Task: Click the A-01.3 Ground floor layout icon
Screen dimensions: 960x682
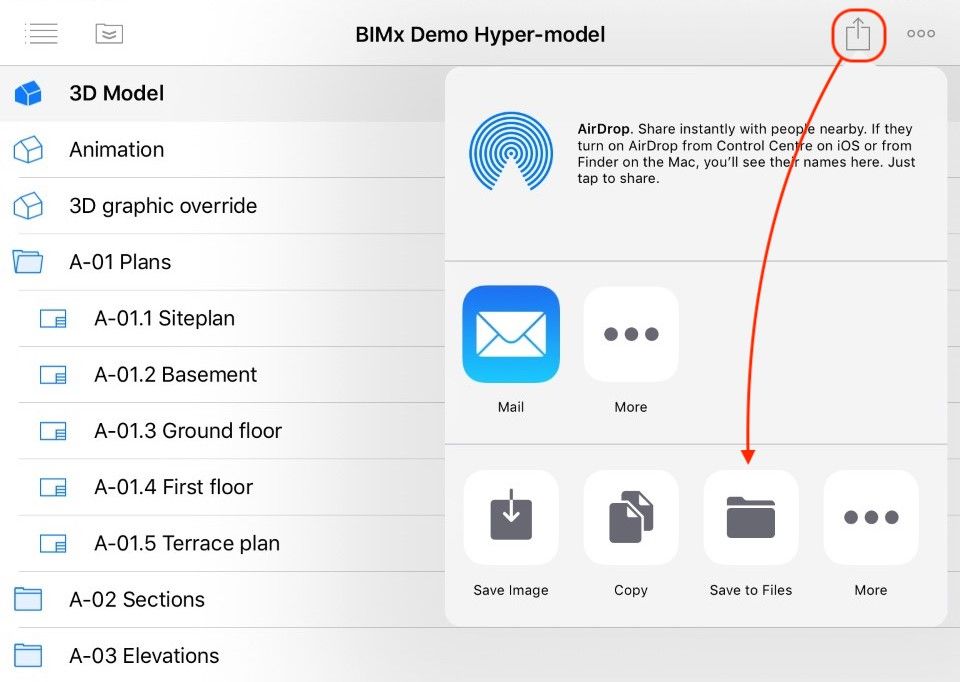Action: click(53, 431)
